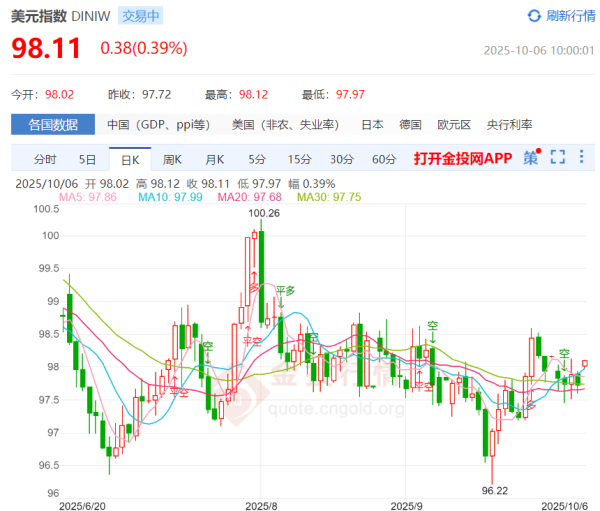Open the 欧元区 data tab
Screen dimensions: 600x511
(454, 125)
